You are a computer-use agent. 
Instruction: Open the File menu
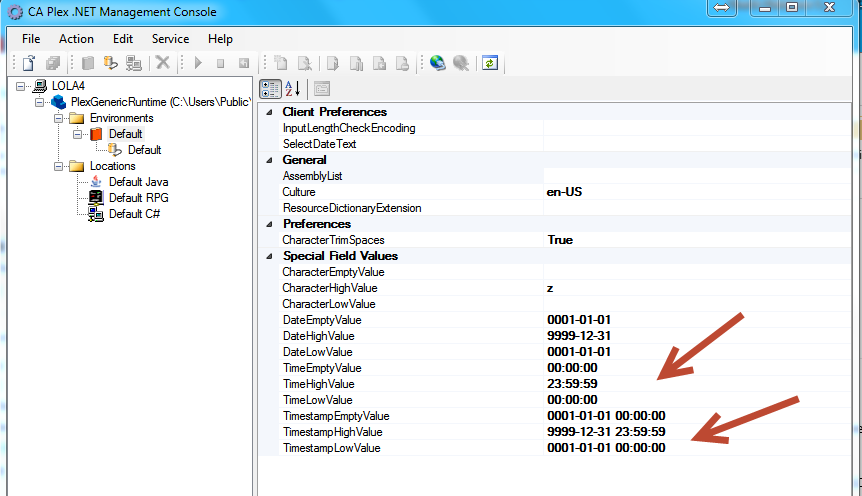(x=31, y=38)
